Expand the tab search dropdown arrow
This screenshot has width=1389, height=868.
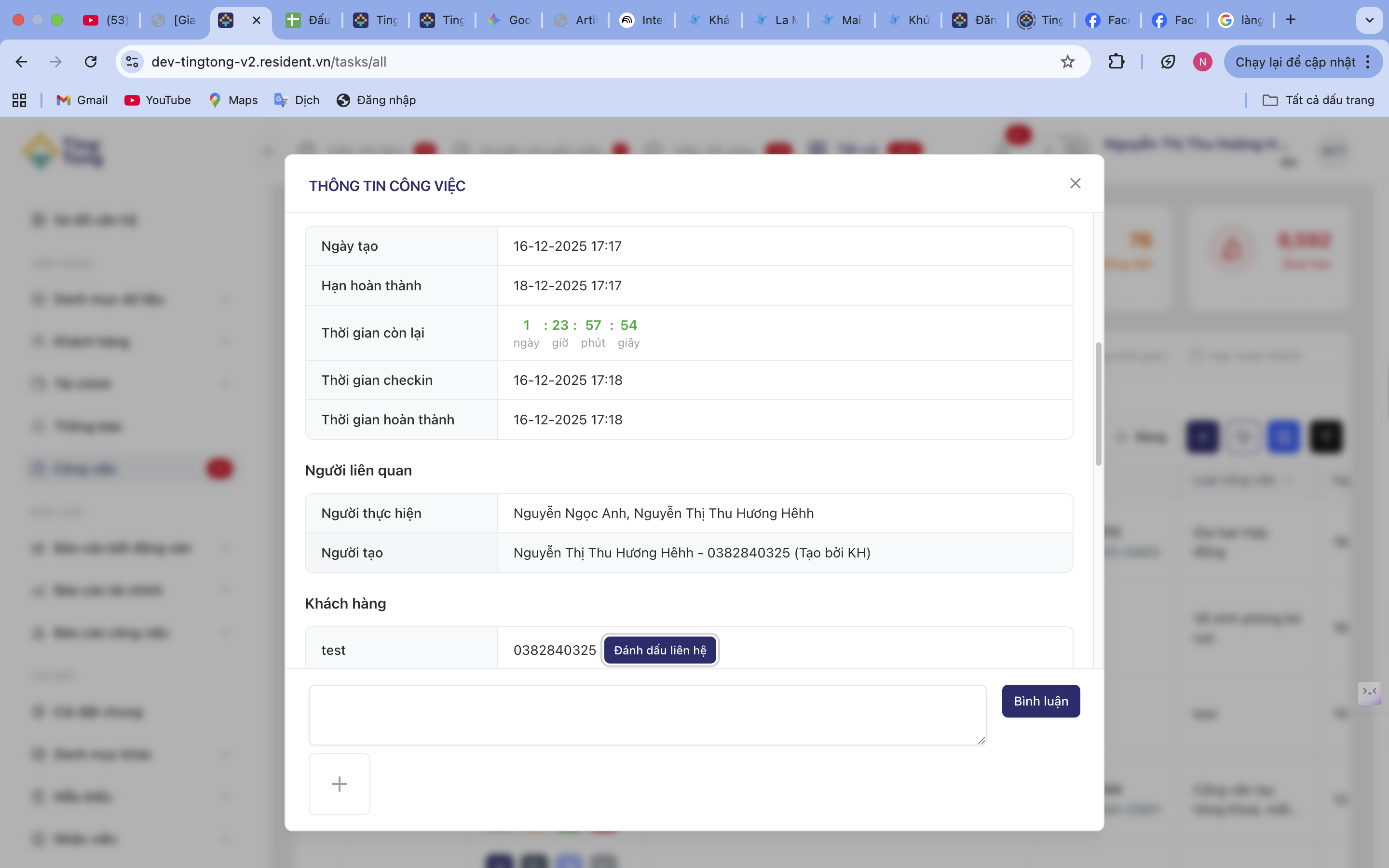1369,20
